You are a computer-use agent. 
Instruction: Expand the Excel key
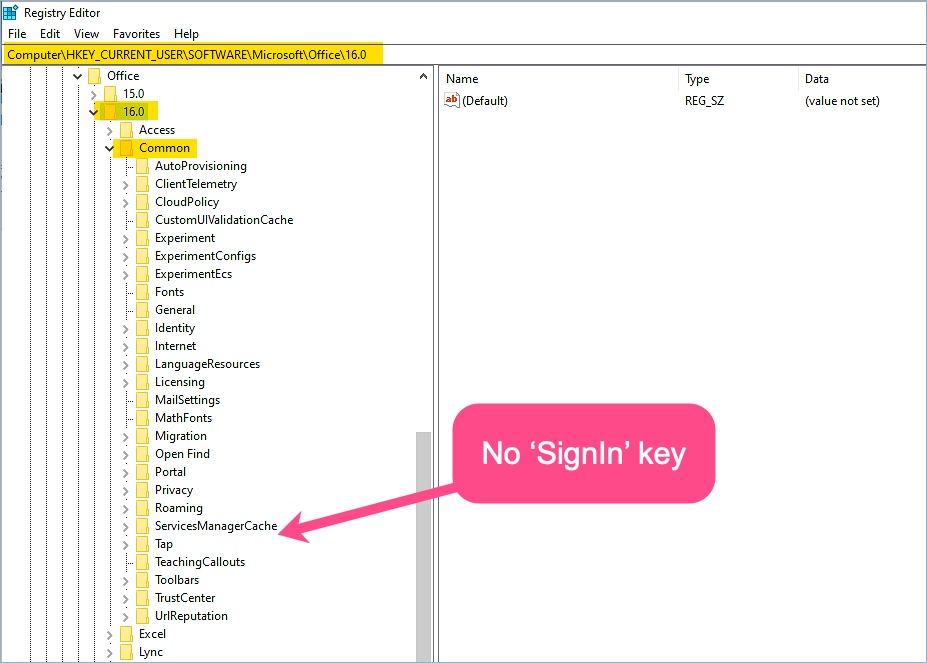click(109, 635)
